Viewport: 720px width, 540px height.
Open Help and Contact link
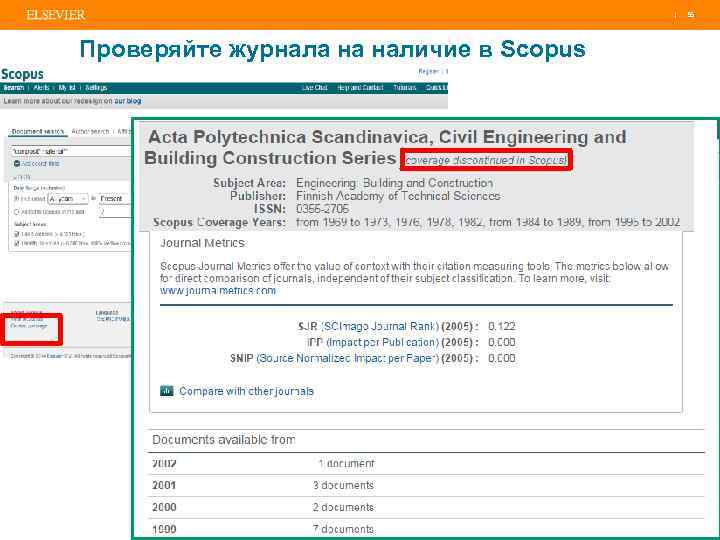tap(360, 88)
